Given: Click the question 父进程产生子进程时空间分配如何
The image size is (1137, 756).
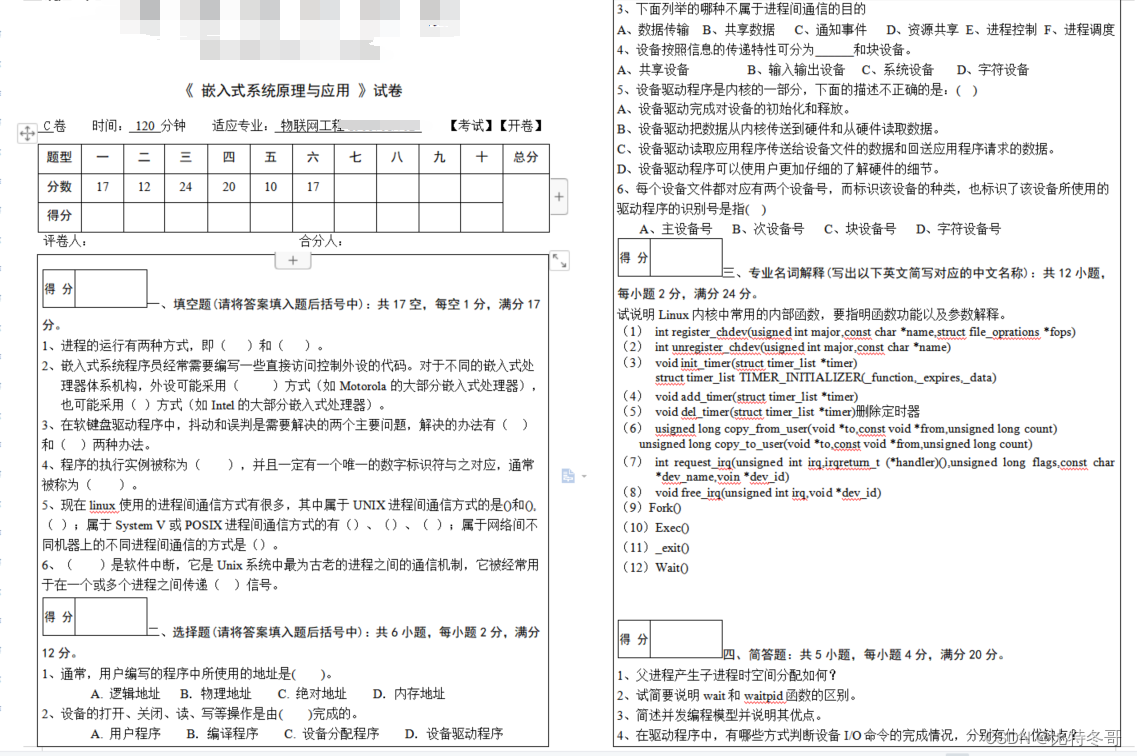Looking at the screenshot, I should pos(727,676).
